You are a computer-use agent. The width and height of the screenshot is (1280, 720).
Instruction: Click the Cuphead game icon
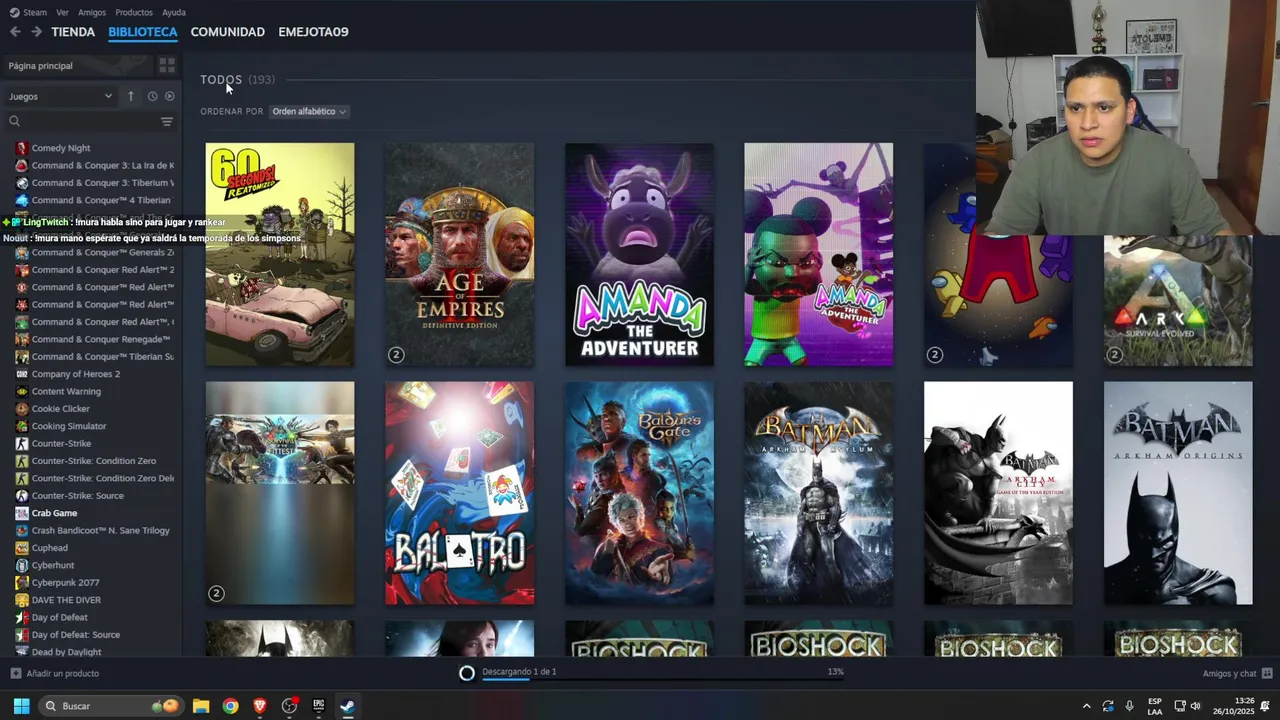tap(22, 548)
